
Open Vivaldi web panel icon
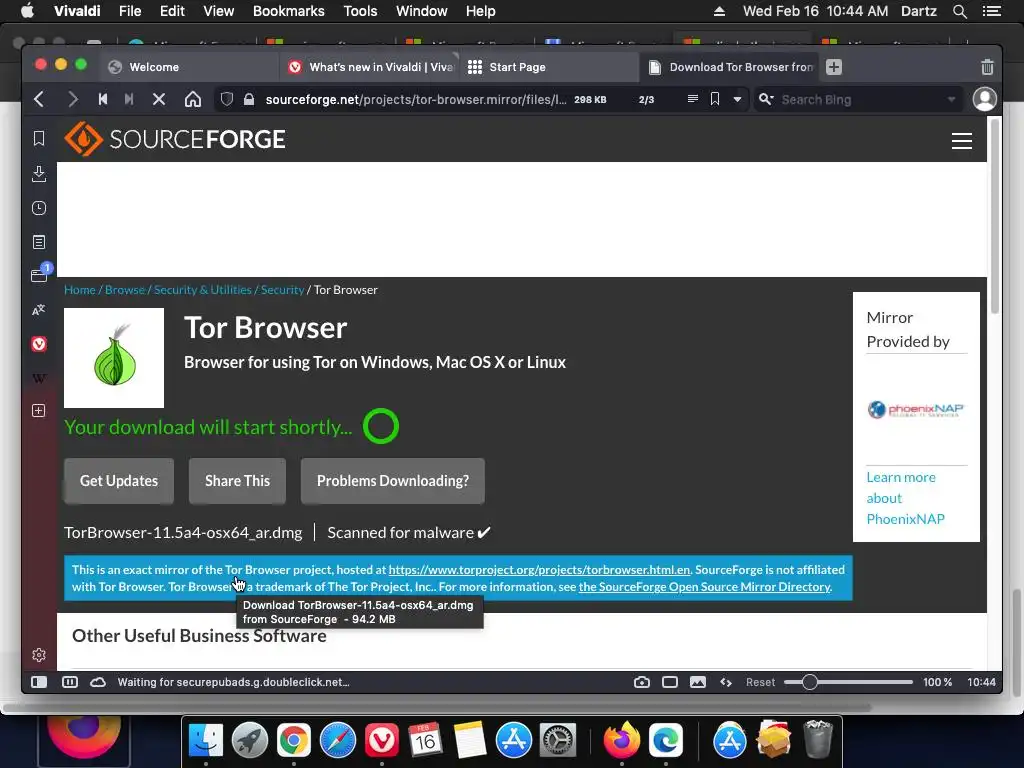pos(39,344)
